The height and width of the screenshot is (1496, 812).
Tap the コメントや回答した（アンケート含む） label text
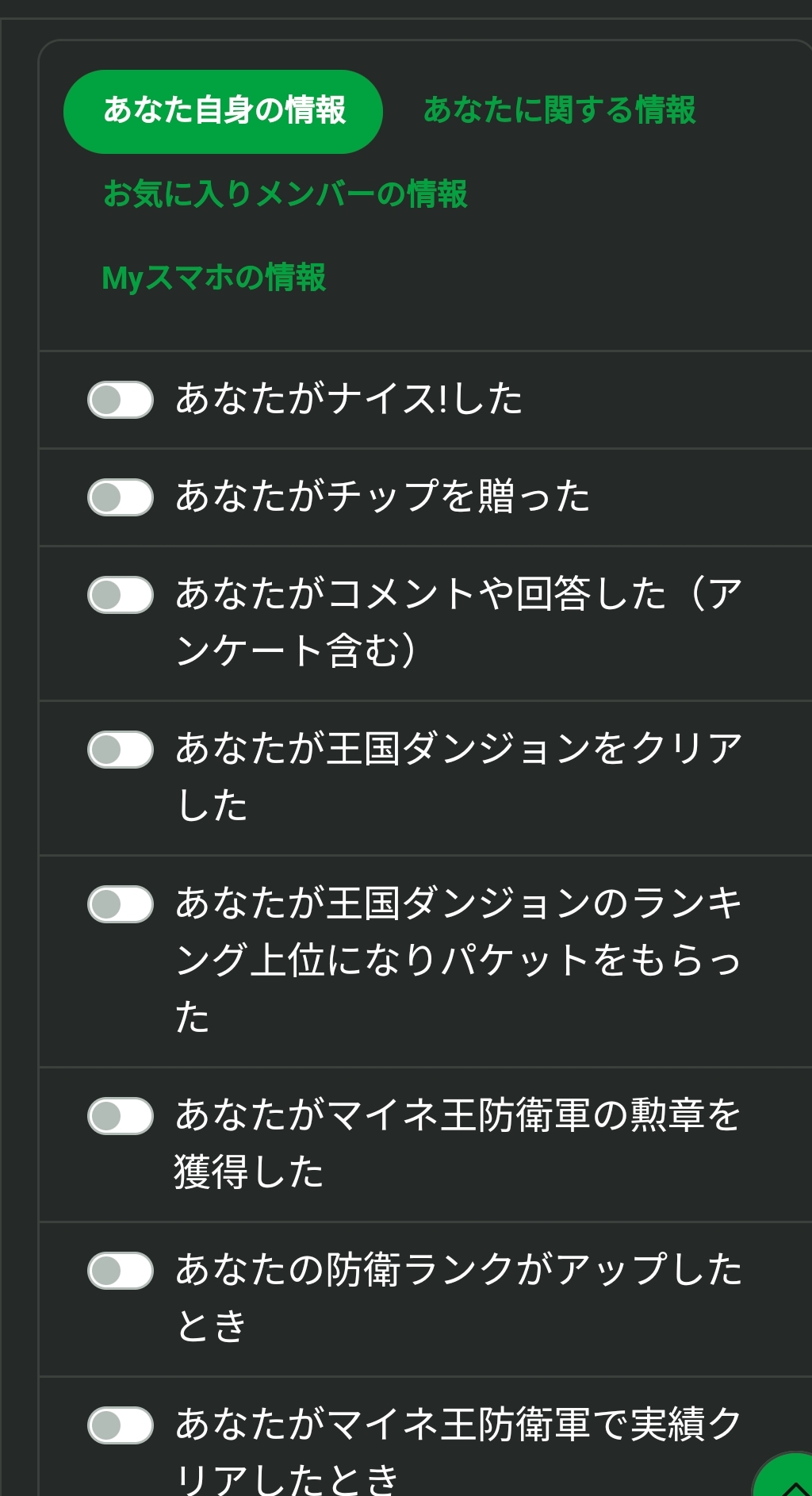(458, 622)
